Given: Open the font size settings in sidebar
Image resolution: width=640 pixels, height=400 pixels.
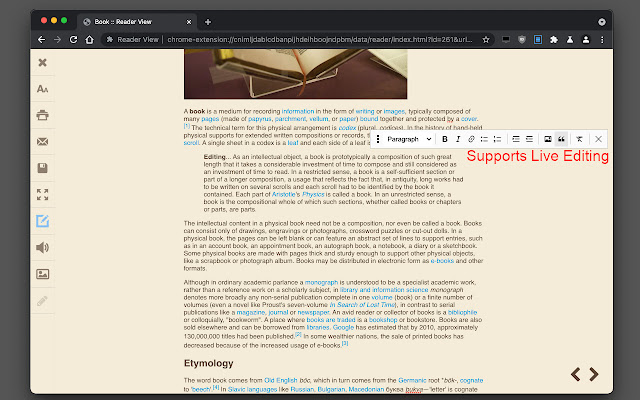Looking at the screenshot, I should pyautogui.click(x=42, y=89).
